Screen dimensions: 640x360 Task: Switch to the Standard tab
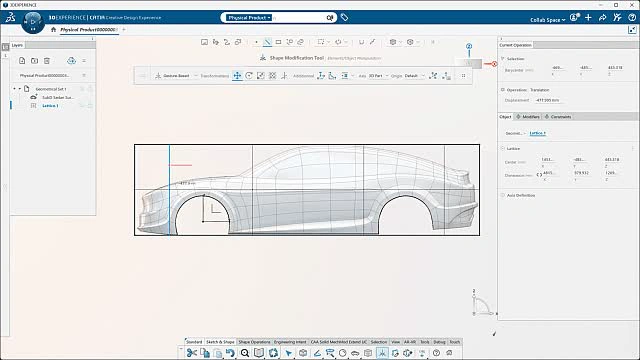[x=194, y=342]
